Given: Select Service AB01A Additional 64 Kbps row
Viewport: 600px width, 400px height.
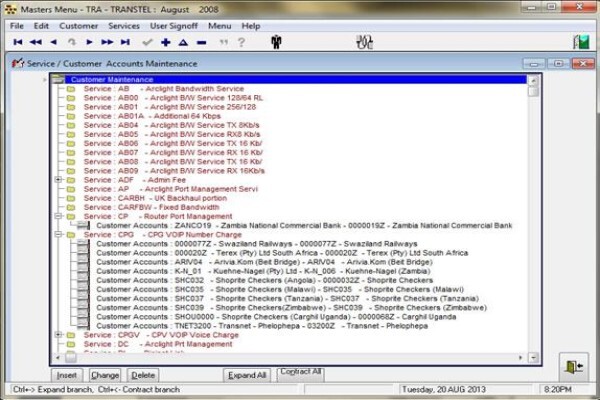Looking at the screenshot, I should point(152,116).
